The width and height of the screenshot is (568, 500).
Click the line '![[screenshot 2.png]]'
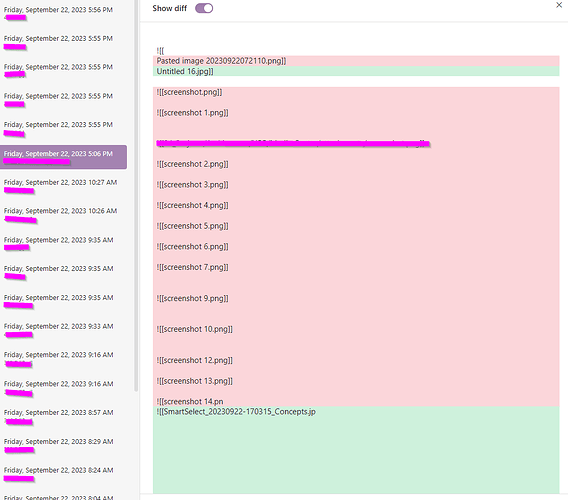click(x=192, y=164)
